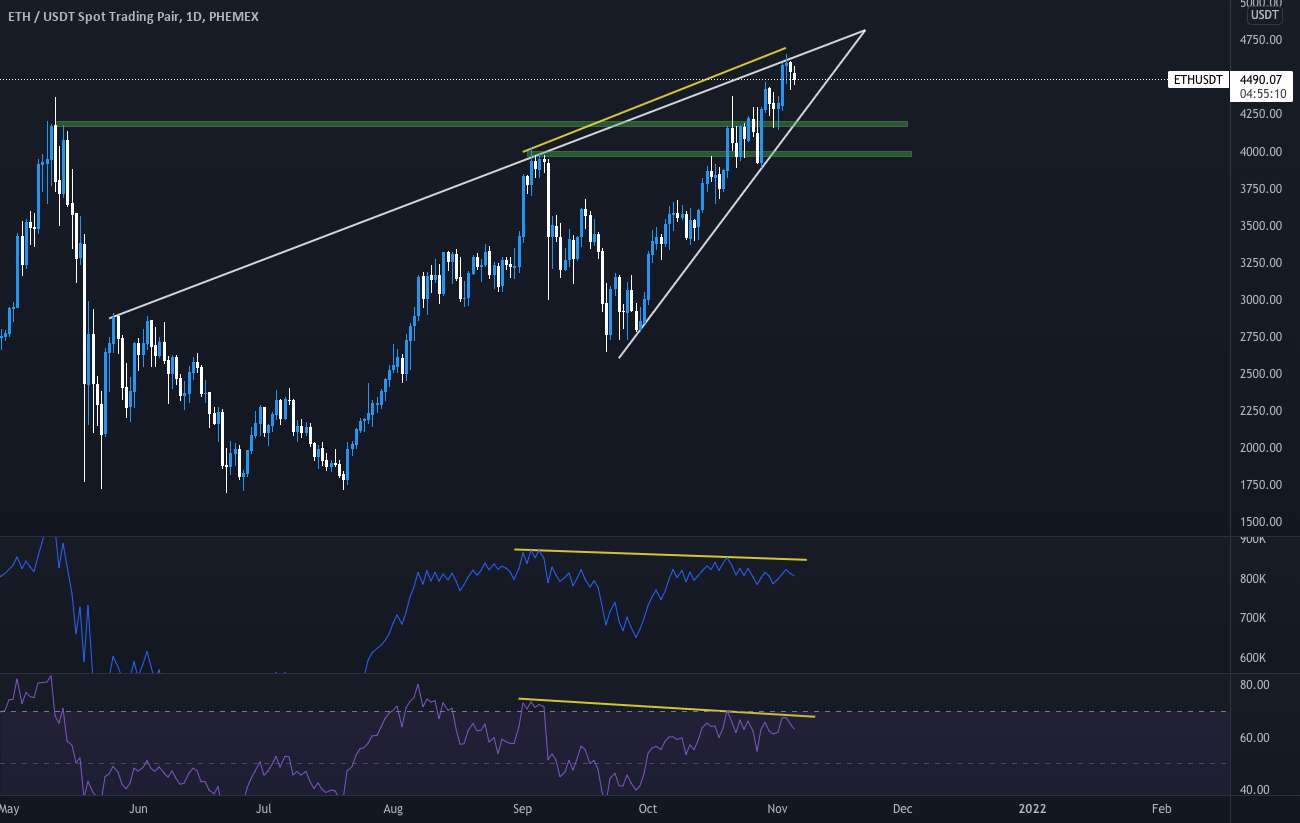Click the 3000.00 price axis label
1300x823 pixels.
1260,300
